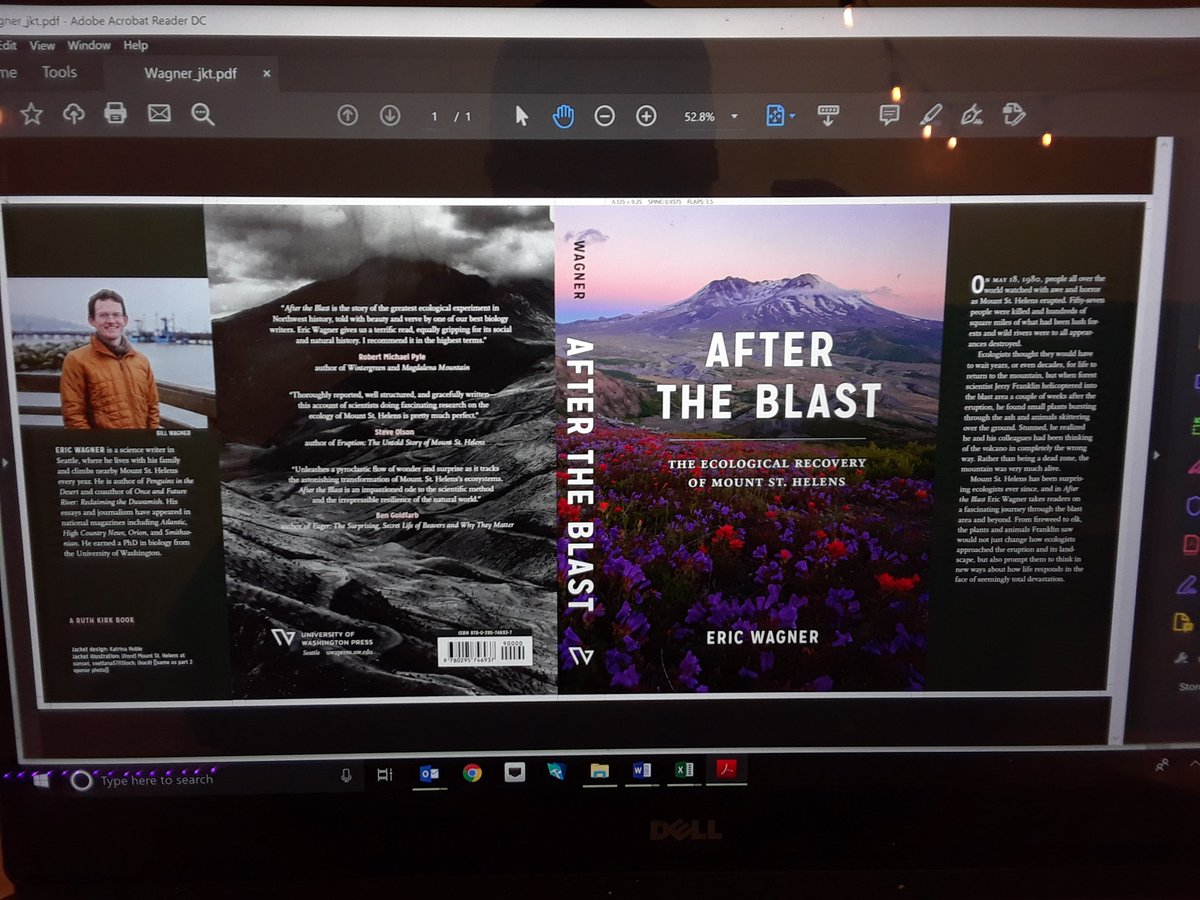Collapse right tools pane with arrow handle

[1157, 455]
